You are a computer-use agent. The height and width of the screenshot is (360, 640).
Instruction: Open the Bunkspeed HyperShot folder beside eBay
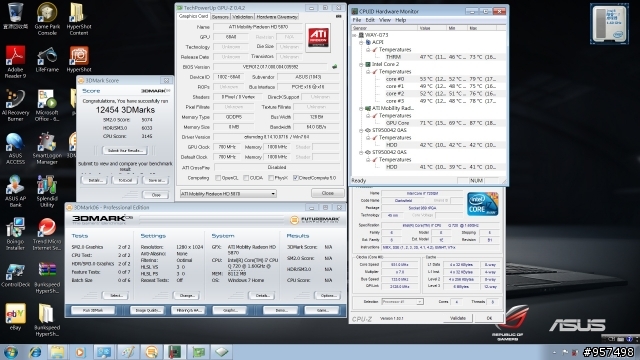pos(47,321)
